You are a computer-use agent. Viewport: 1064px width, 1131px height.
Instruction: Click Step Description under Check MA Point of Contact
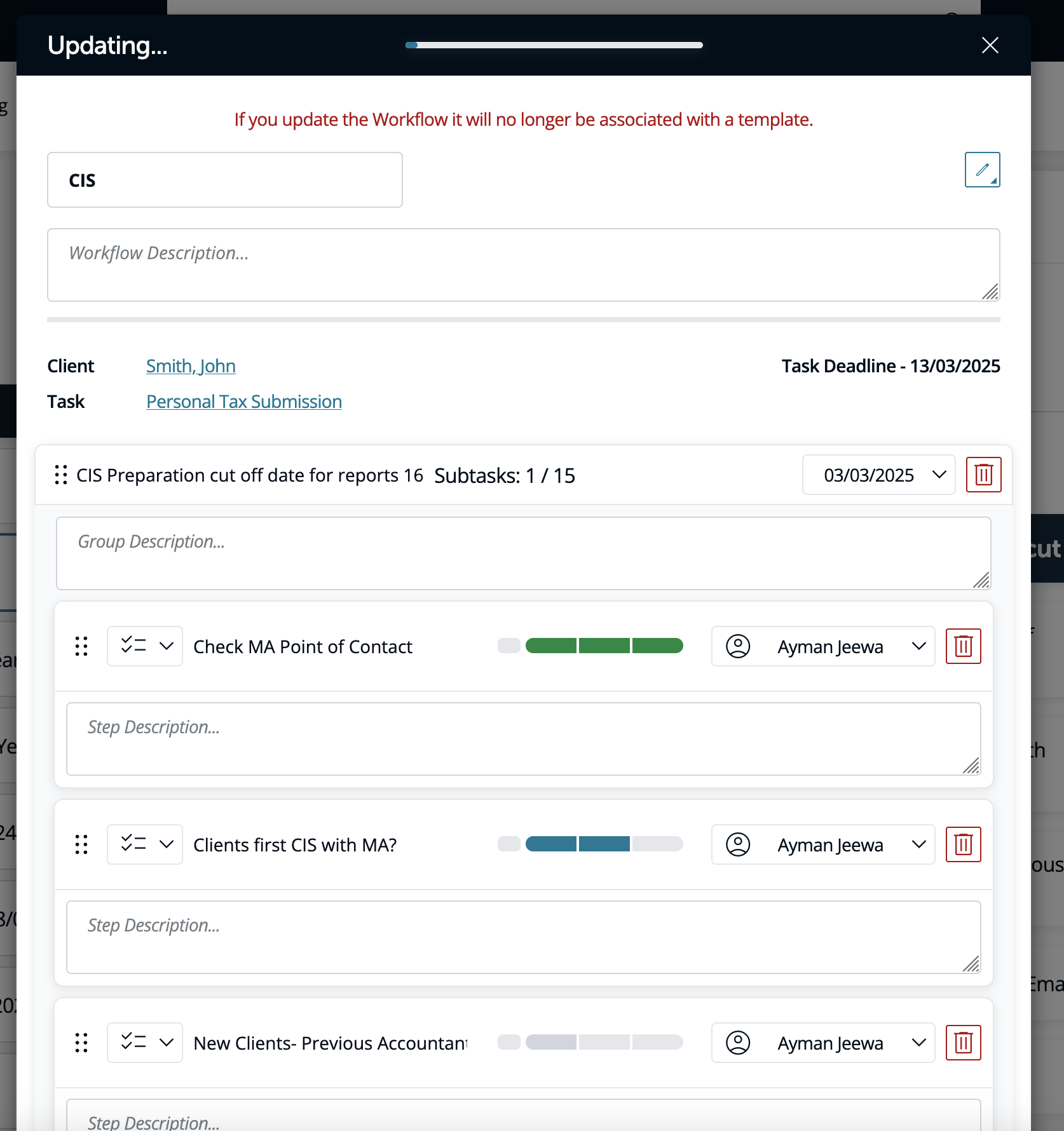pyautogui.click(x=523, y=739)
